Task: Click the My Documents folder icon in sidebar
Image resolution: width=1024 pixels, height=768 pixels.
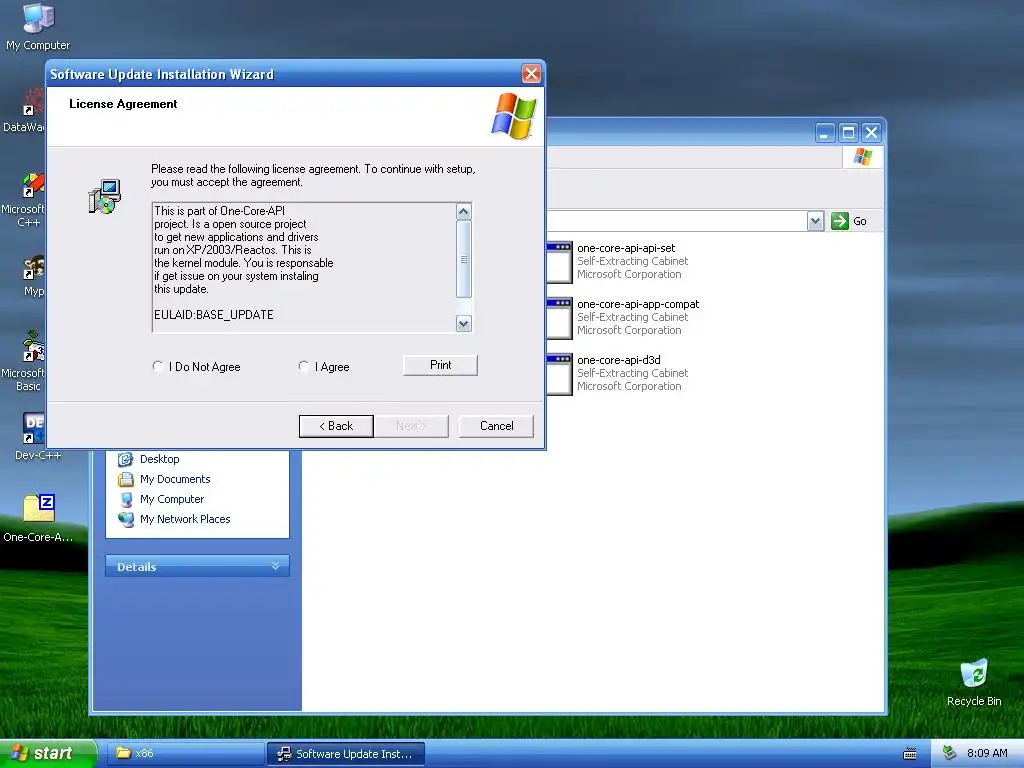Action: pyautogui.click(x=125, y=479)
